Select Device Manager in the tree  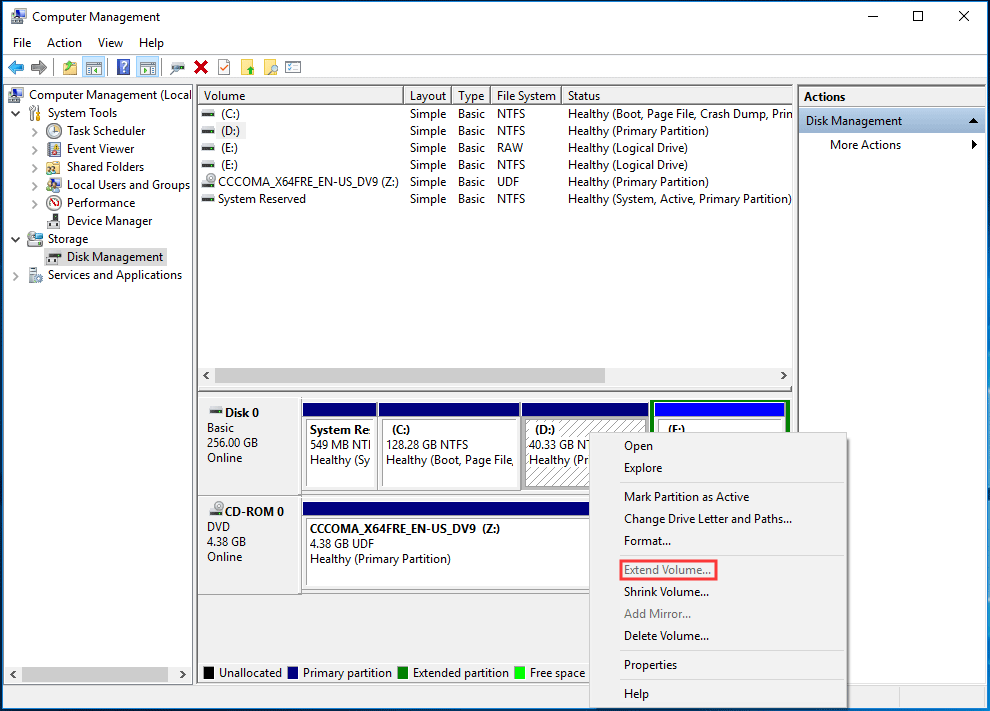coord(109,221)
